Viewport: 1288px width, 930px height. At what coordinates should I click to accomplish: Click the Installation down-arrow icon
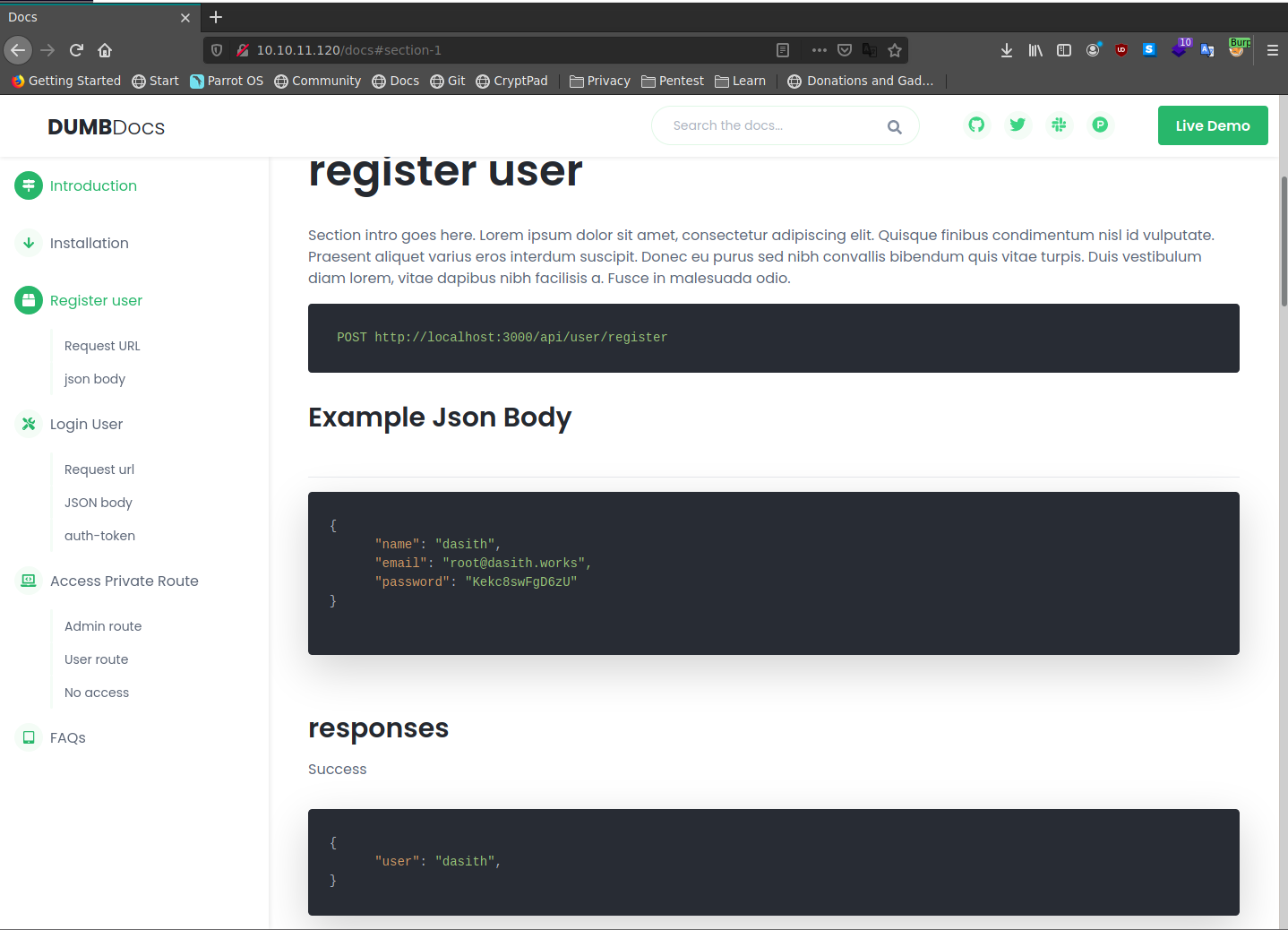tap(29, 243)
